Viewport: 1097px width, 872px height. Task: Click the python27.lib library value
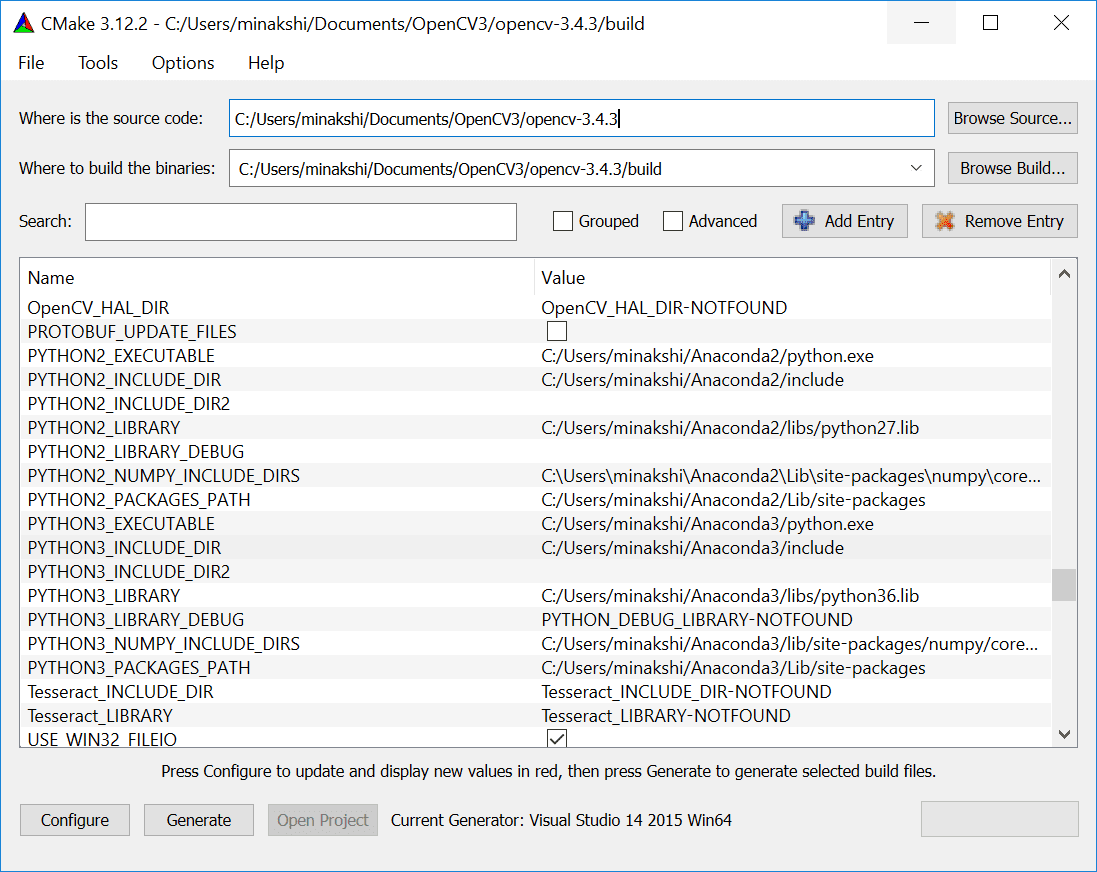730,428
